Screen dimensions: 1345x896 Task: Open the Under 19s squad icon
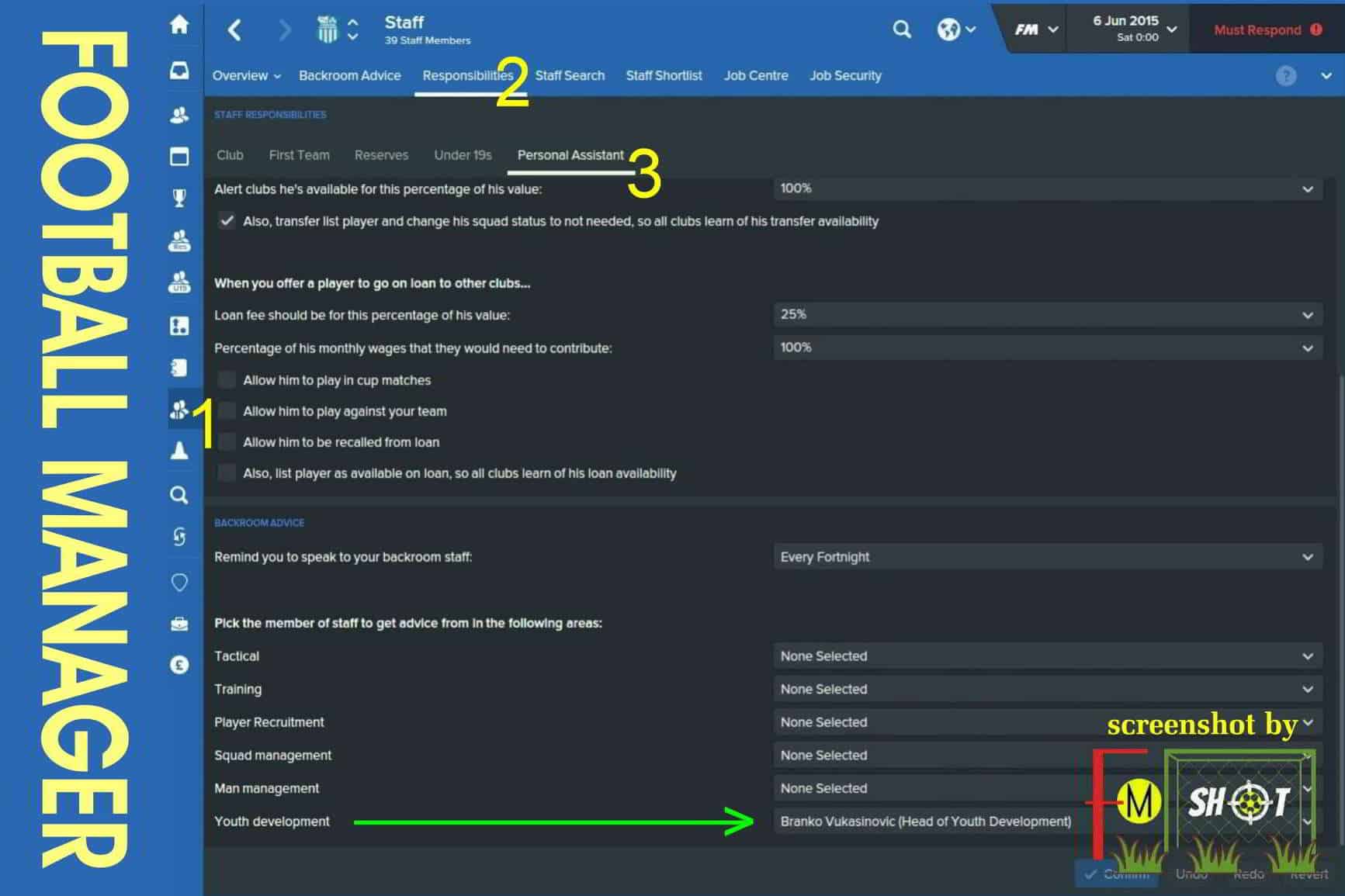click(179, 282)
